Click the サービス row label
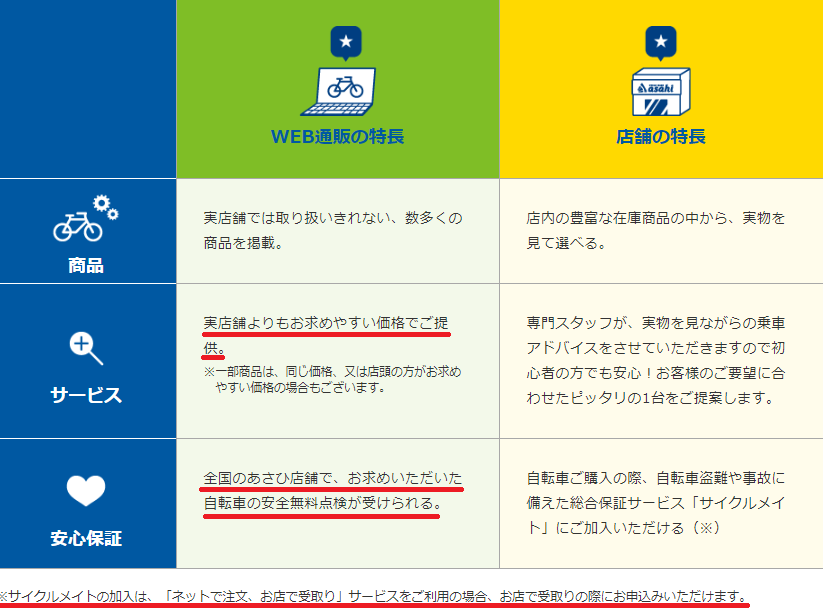Screen dimensions: 823x609 (x=86, y=395)
